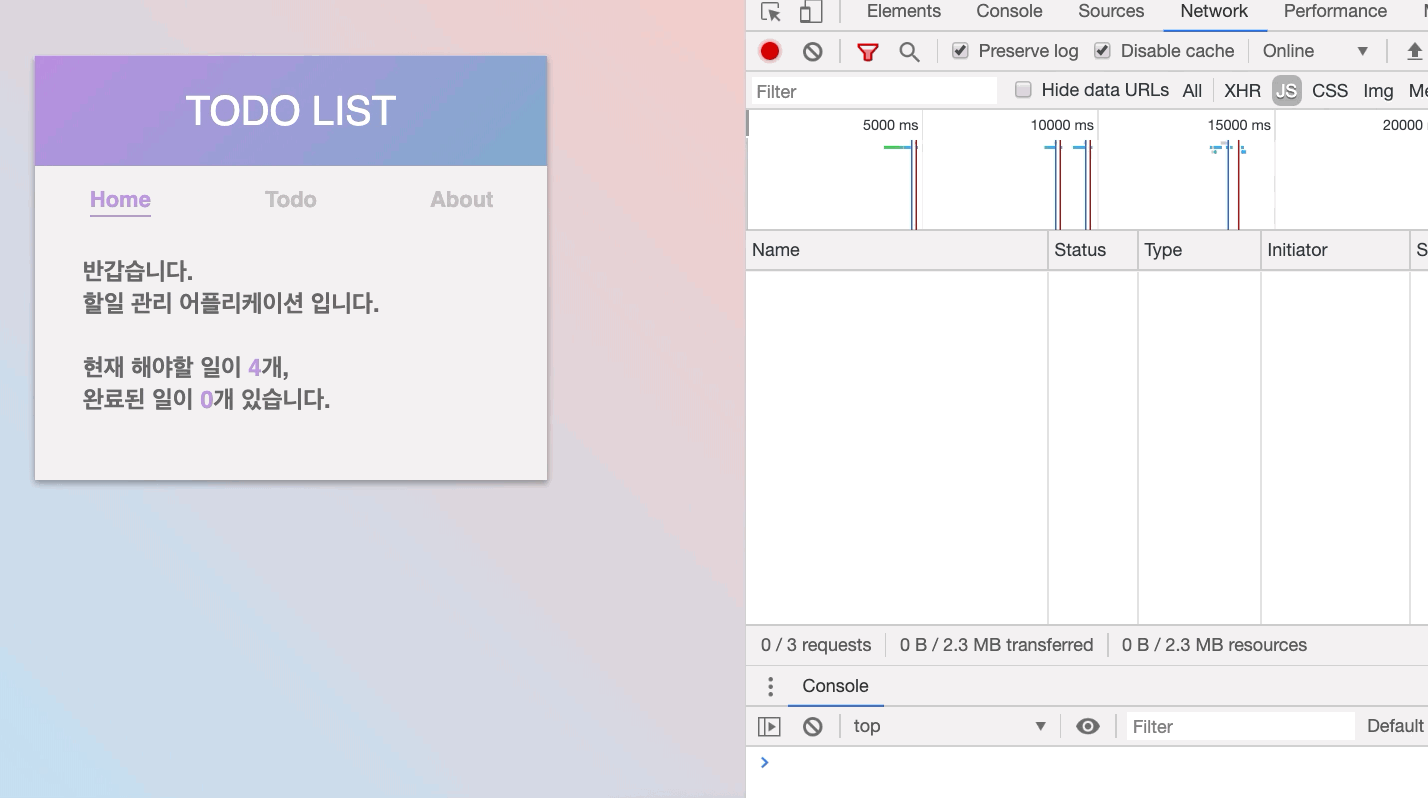Image resolution: width=1428 pixels, height=798 pixels.
Task: Open the About page link
Action: tap(461, 199)
